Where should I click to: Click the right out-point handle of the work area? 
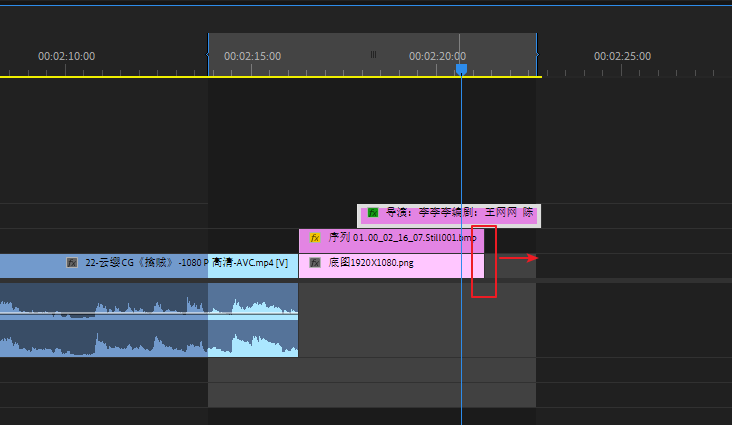coord(536,56)
